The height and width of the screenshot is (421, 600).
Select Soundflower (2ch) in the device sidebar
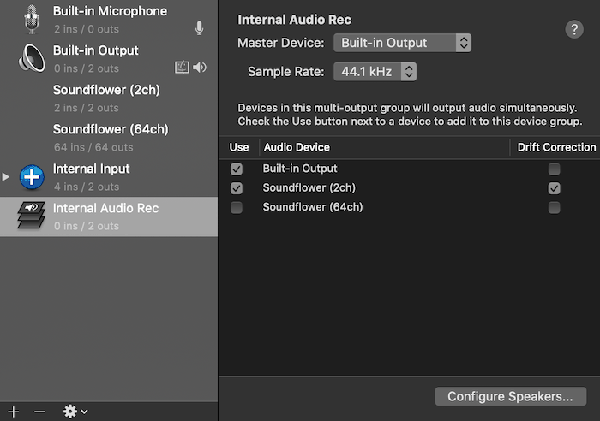pos(109,98)
